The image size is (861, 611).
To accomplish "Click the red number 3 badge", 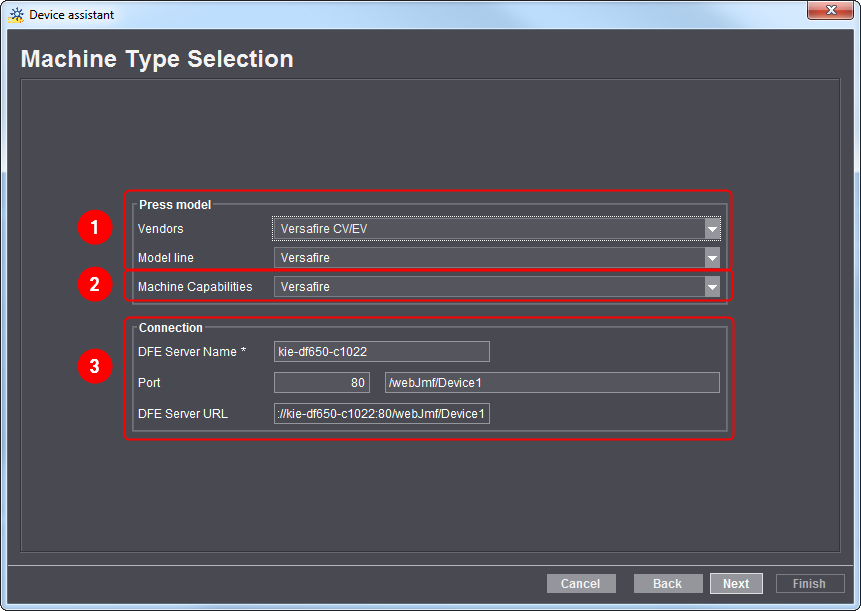I will [94, 367].
